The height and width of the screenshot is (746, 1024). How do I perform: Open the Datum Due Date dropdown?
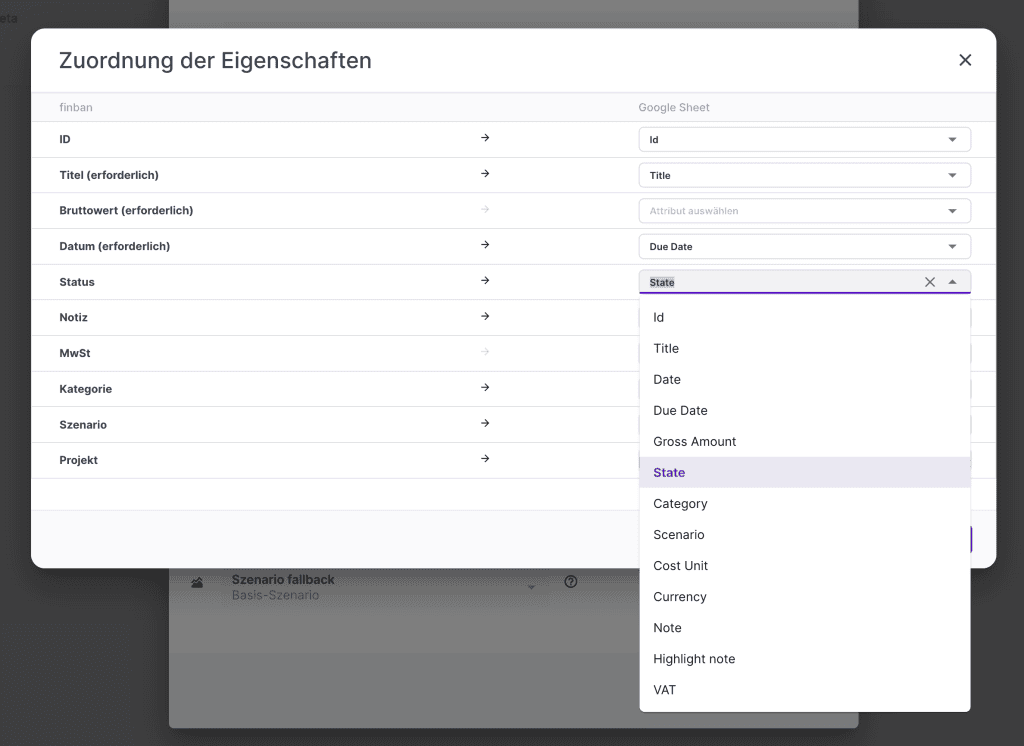(952, 247)
